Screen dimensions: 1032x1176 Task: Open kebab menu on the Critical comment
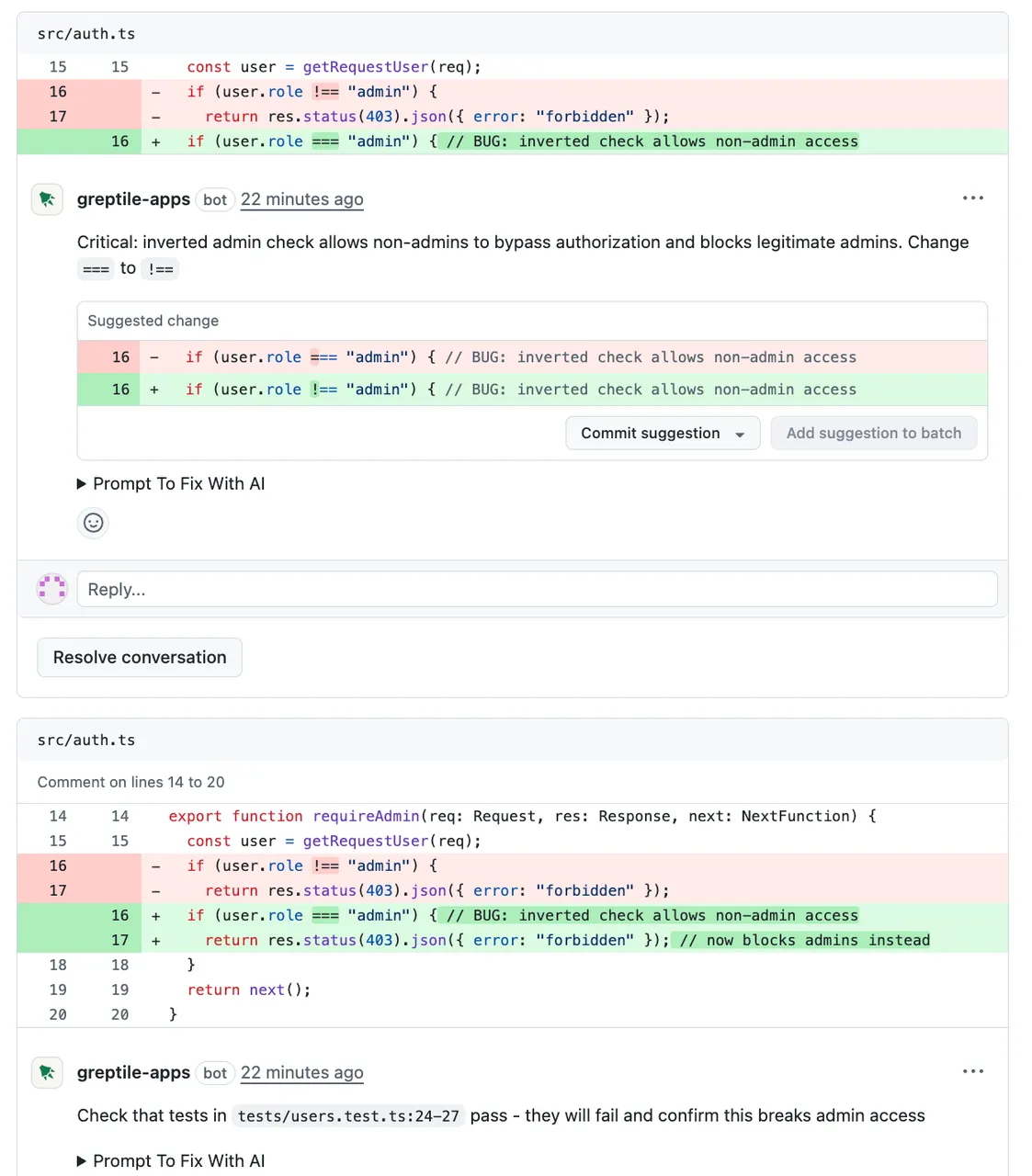(x=972, y=198)
